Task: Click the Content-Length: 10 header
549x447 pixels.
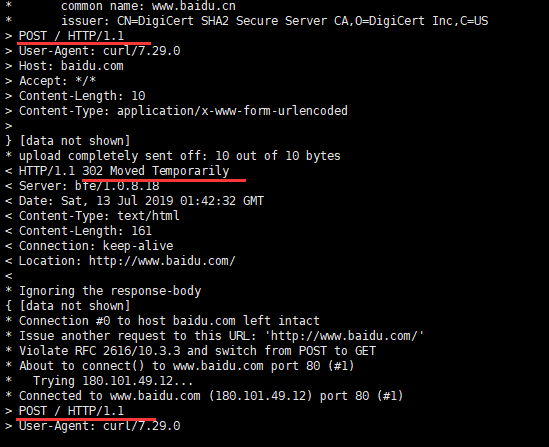Action: pos(82,96)
